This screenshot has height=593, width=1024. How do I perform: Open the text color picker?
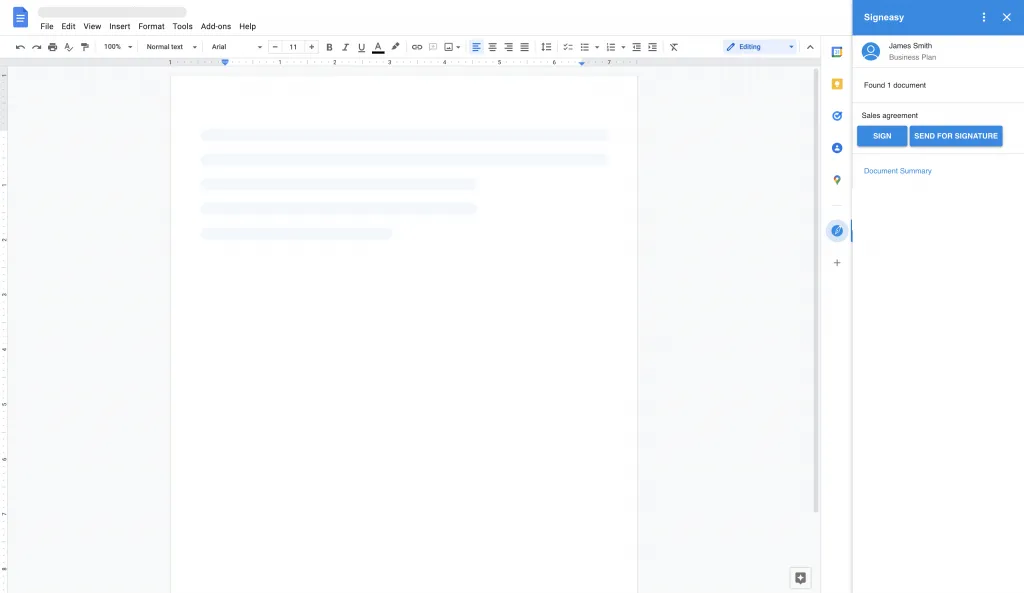tap(377, 47)
